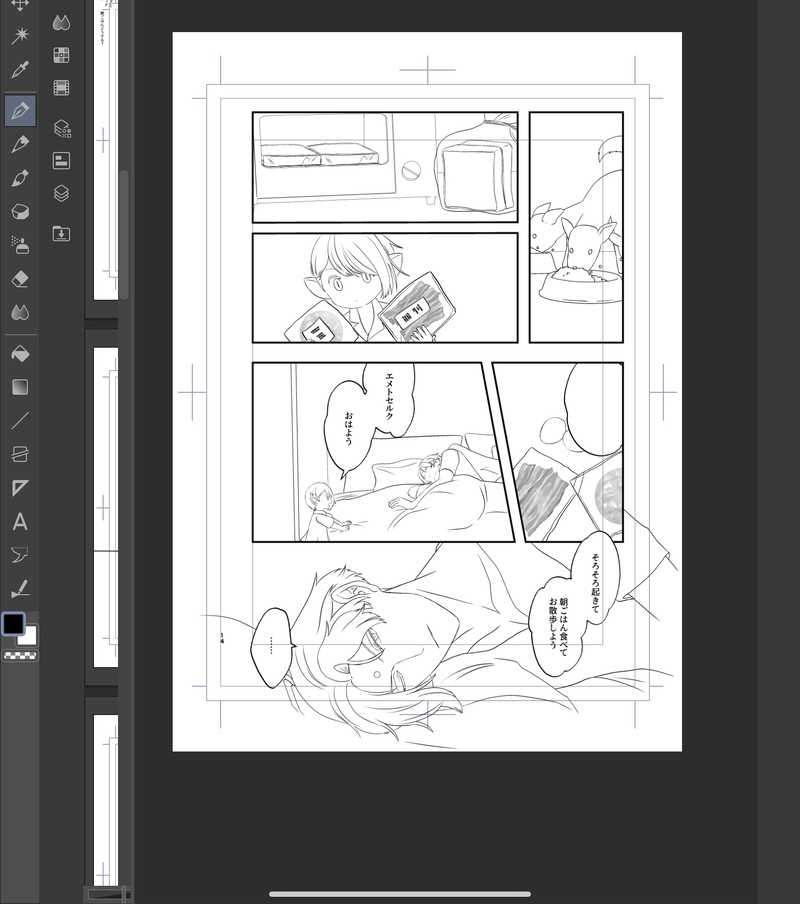The width and height of the screenshot is (800, 904).
Task: Open the Color Set palette
Action: (x=61, y=55)
